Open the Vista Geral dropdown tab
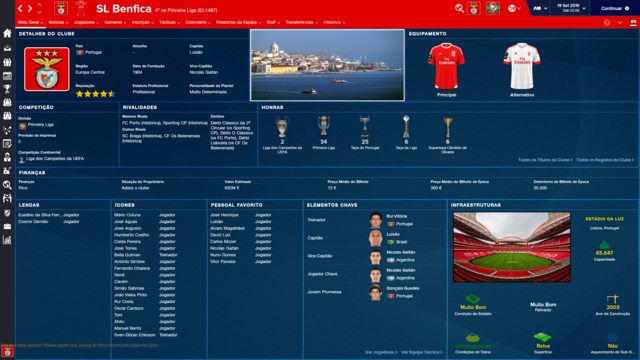Image resolution: width=640 pixels, height=360 pixels. pos(30,22)
